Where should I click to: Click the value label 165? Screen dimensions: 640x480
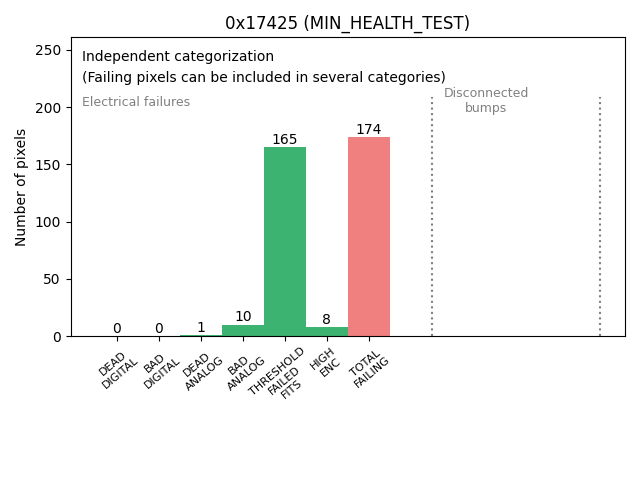tap(285, 140)
